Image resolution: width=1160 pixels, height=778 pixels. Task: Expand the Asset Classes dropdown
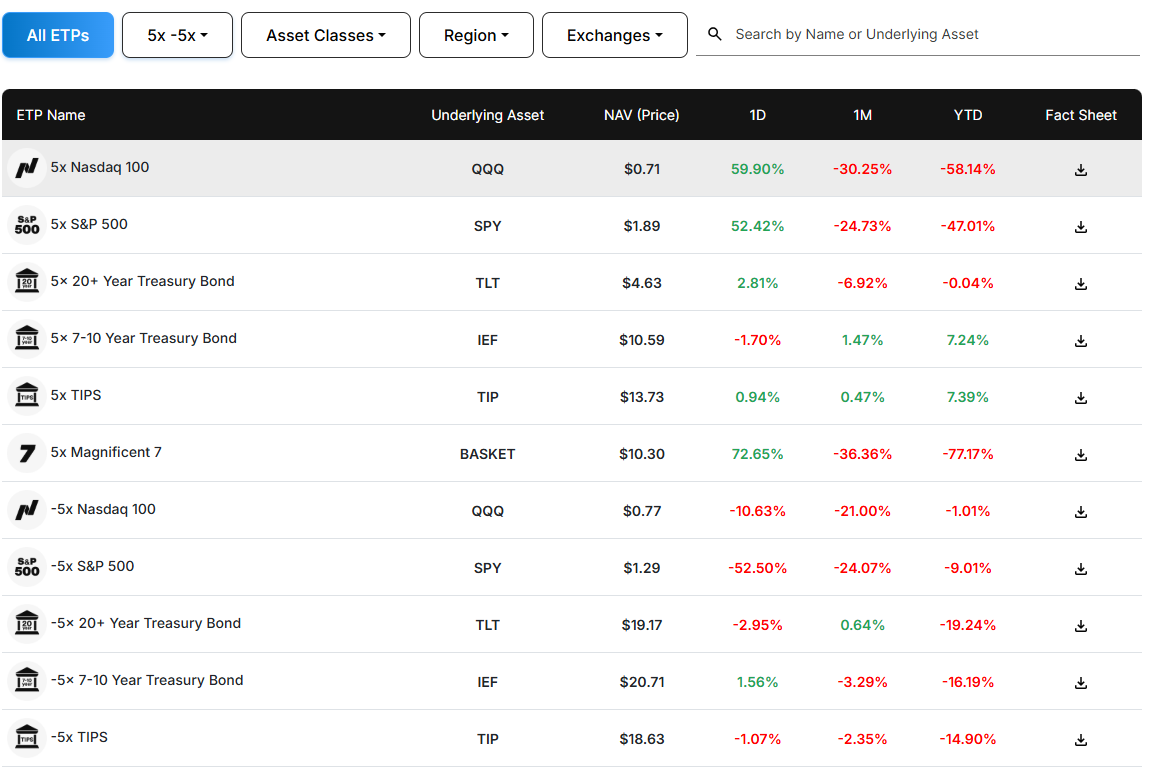pos(326,35)
